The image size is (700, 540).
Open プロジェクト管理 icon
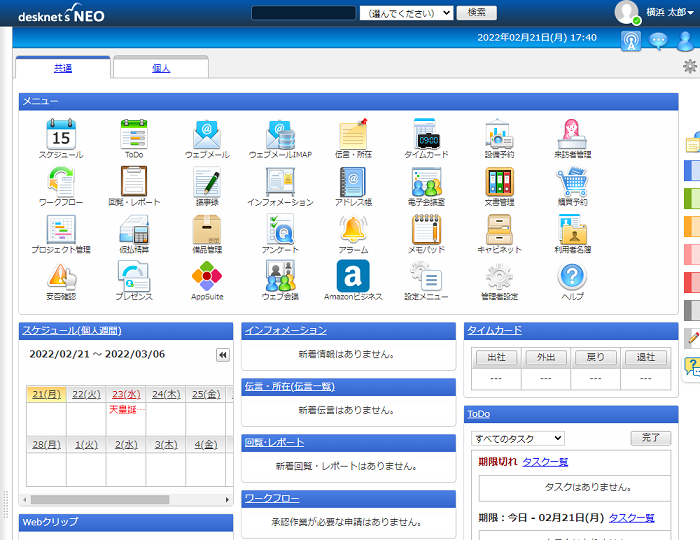pyautogui.click(x=61, y=229)
